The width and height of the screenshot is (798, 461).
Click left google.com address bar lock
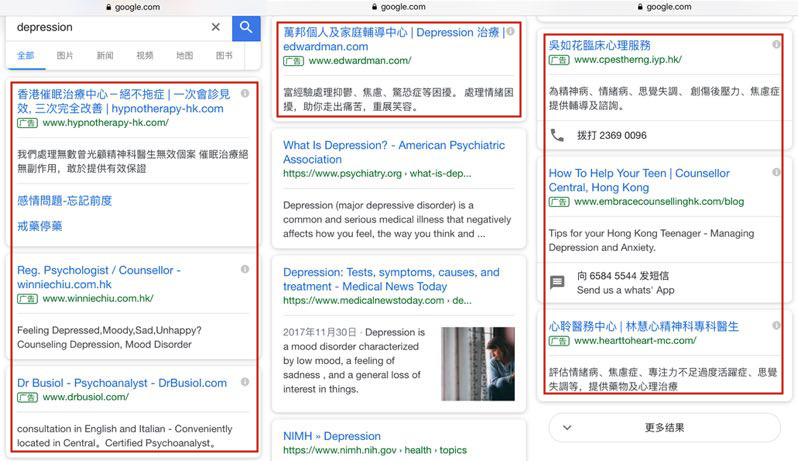click(x=108, y=7)
